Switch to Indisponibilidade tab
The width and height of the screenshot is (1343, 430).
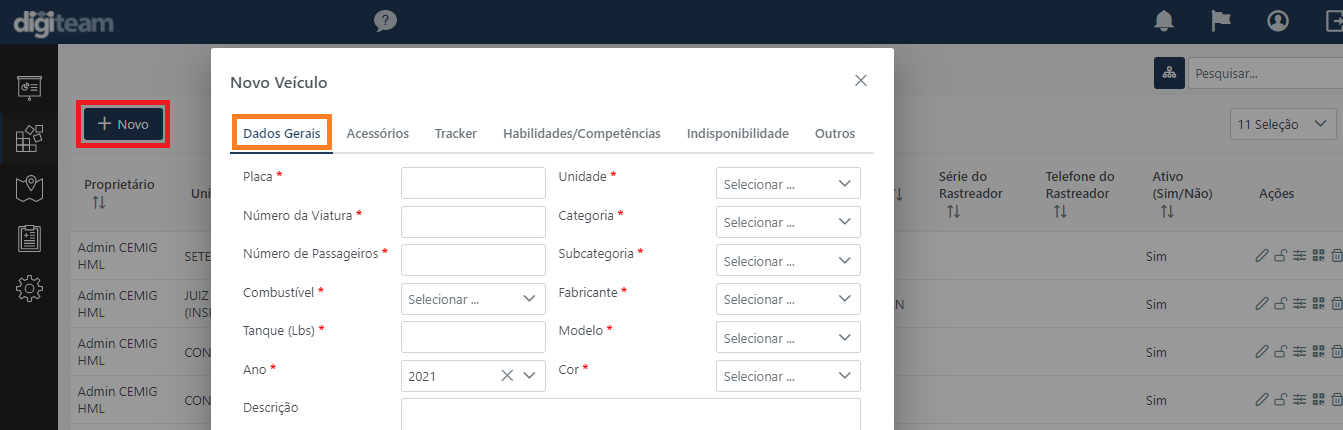pyautogui.click(x=738, y=133)
